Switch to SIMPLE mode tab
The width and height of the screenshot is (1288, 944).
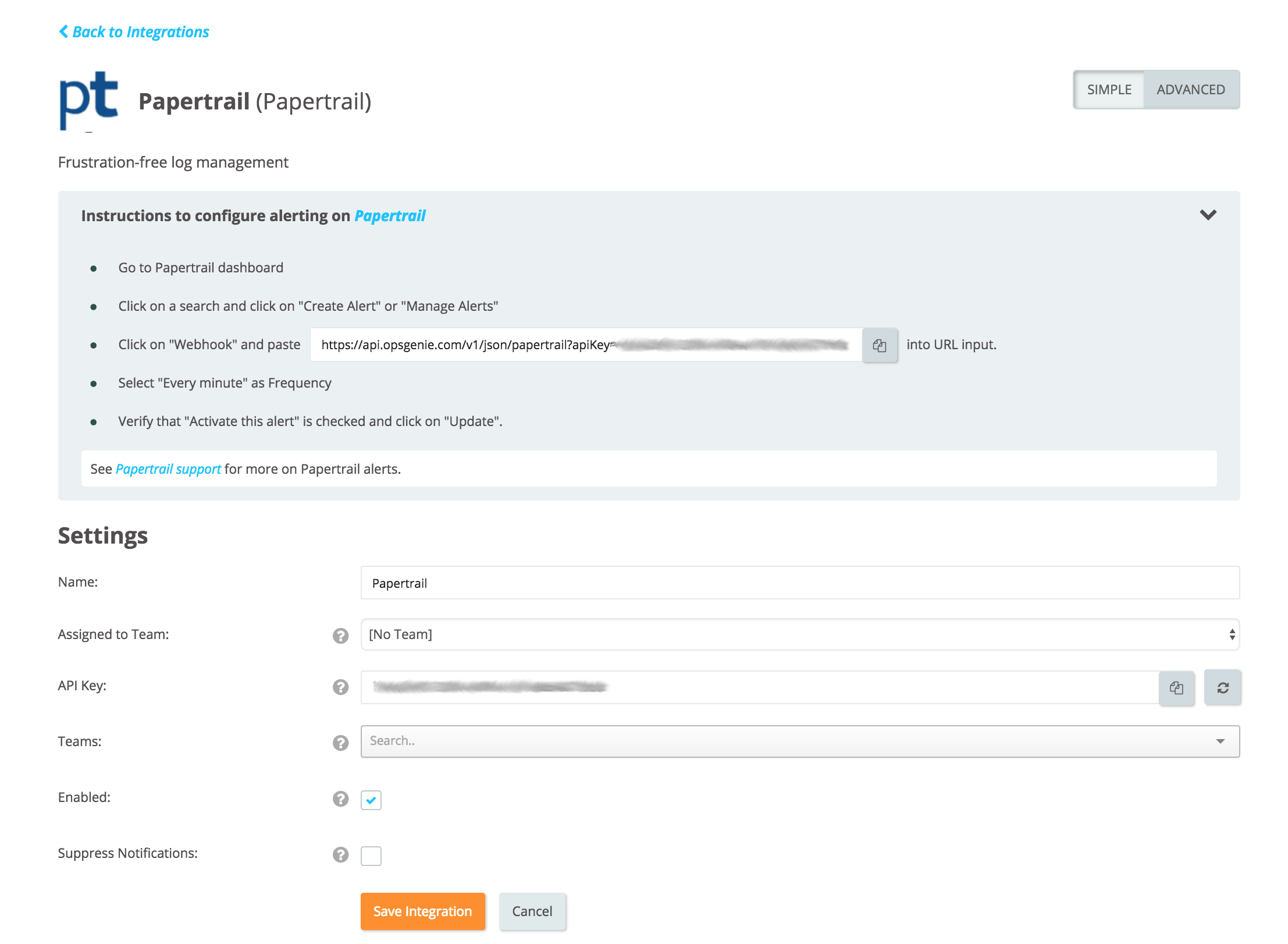point(1109,90)
